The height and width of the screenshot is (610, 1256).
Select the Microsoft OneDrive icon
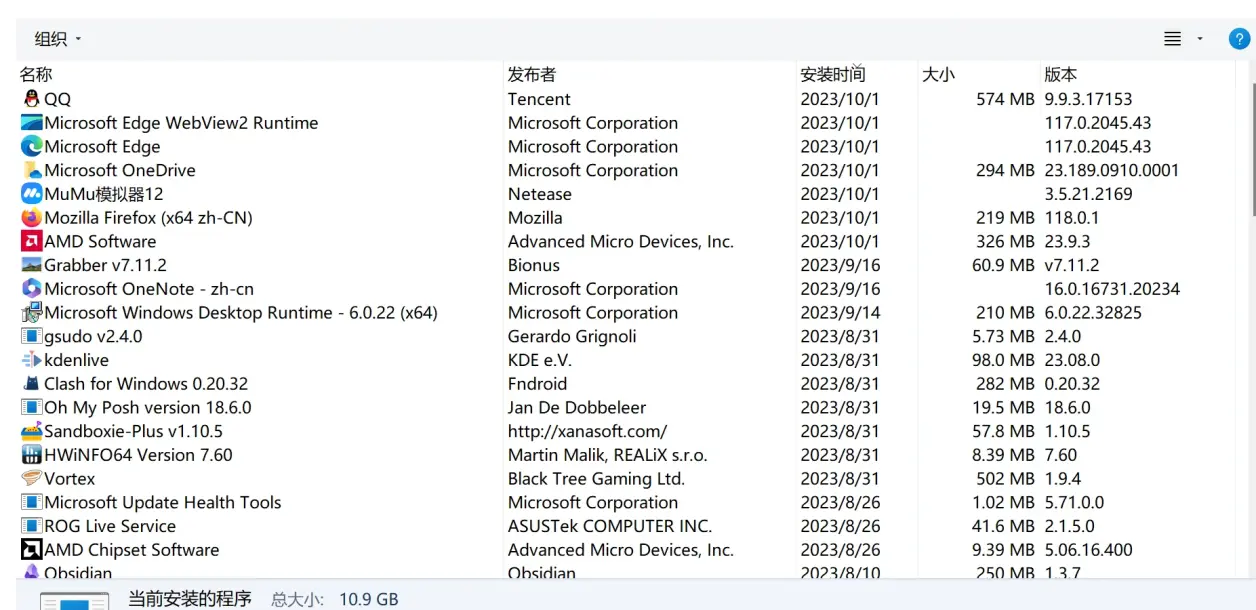pos(31,170)
